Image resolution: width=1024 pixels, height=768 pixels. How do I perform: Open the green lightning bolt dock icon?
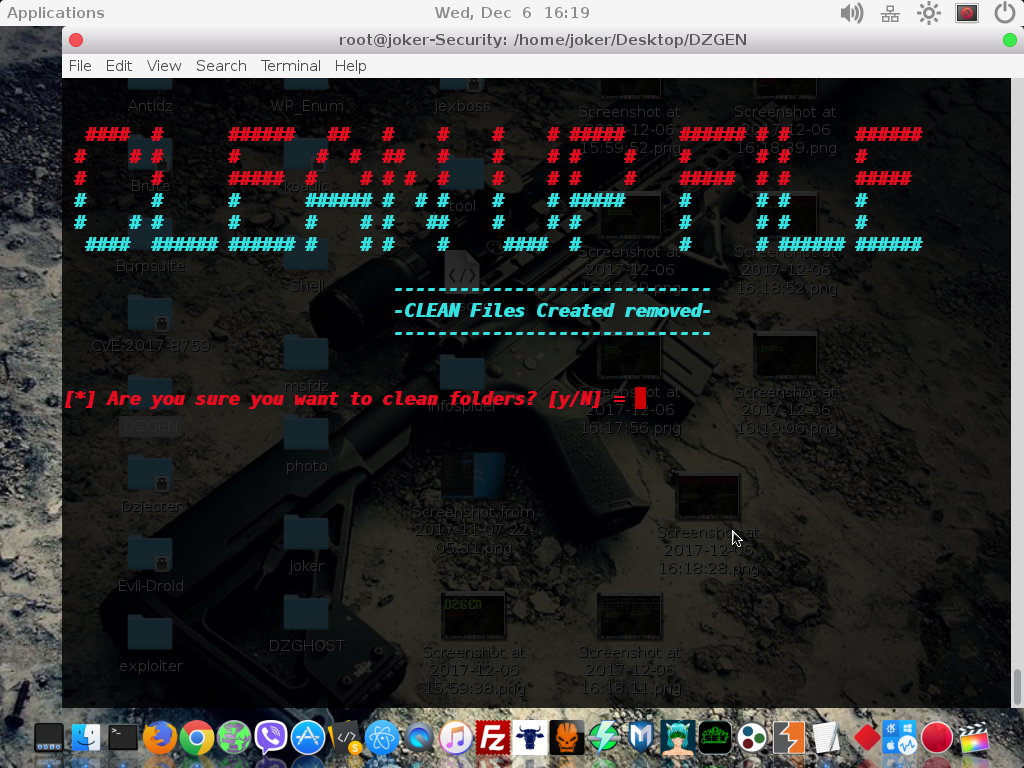(603, 738)
